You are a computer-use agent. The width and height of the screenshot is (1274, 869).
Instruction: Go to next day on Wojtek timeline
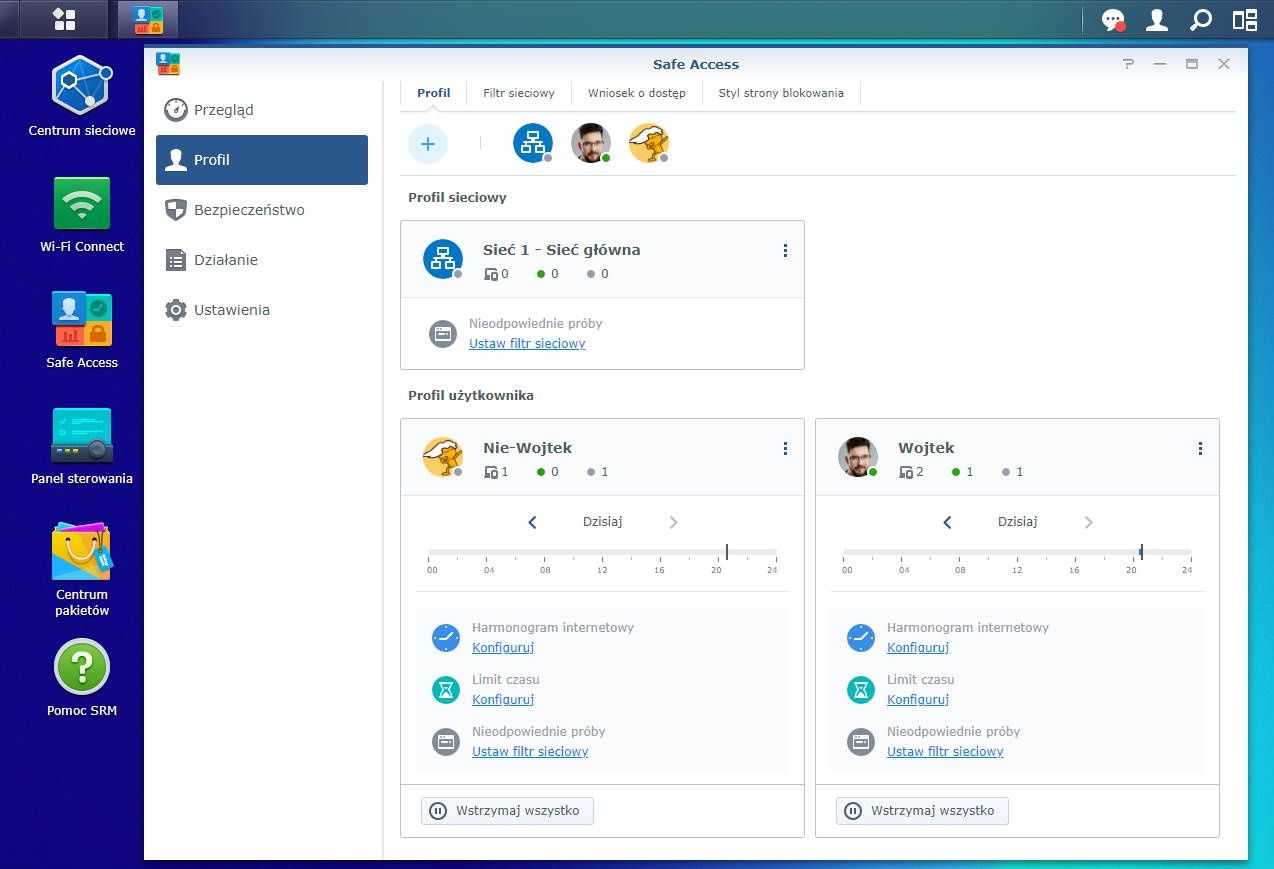[x=1088, y=522]
